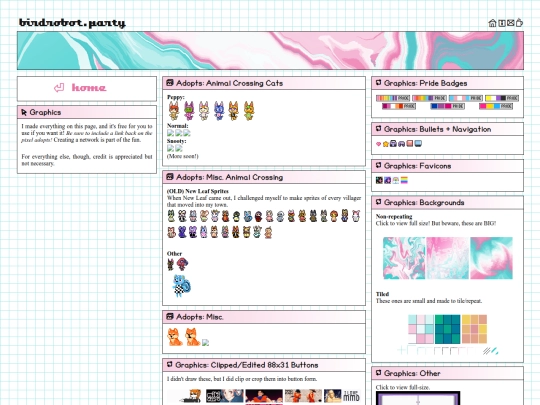Click the yellow star bullet graphic
Viewport: 540px width, 405px height.
[386, 144]
